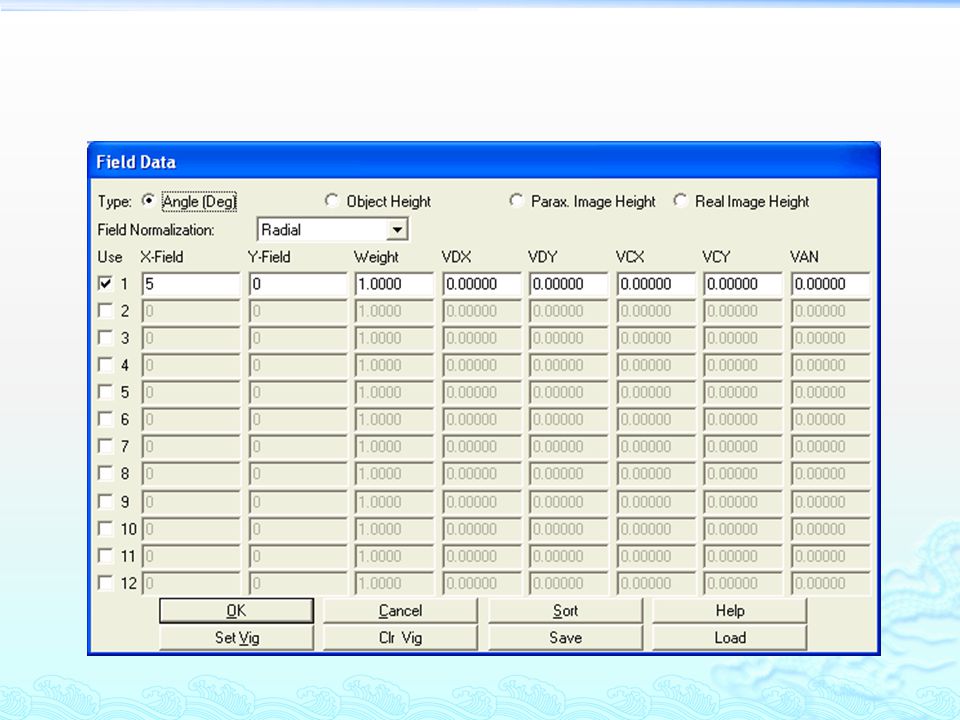This screenshot has width=960, height=720.
Task: Click the Y-Field input for field 1
Action: coord(298,284)
